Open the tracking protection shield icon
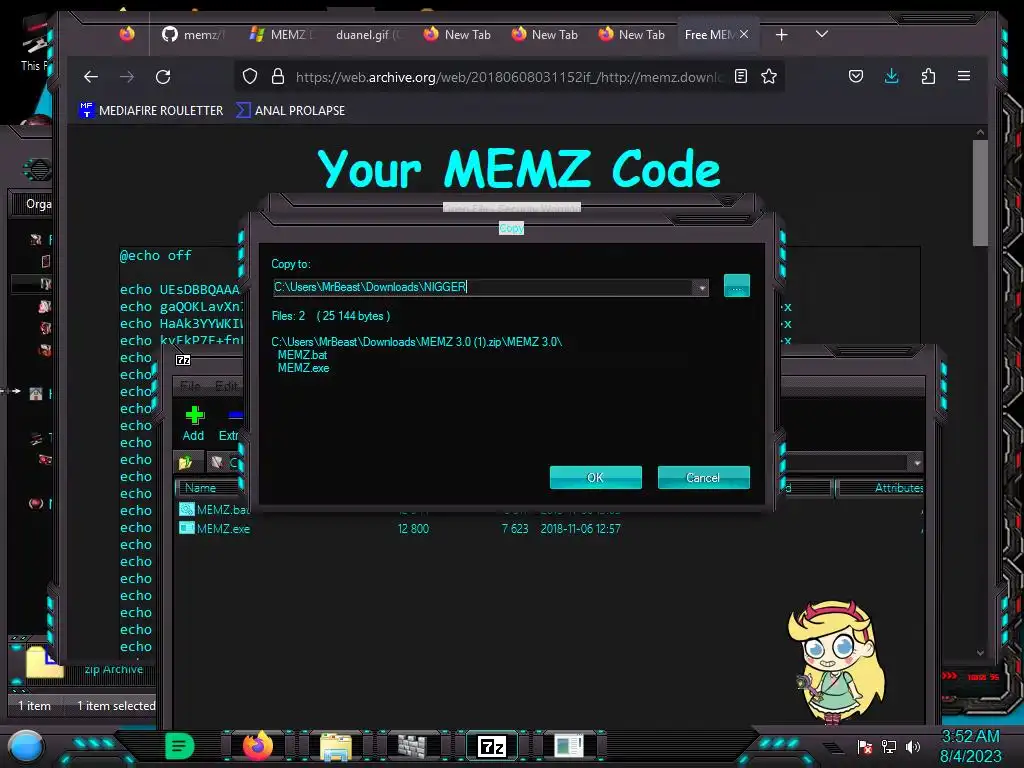 coord(249,77)
